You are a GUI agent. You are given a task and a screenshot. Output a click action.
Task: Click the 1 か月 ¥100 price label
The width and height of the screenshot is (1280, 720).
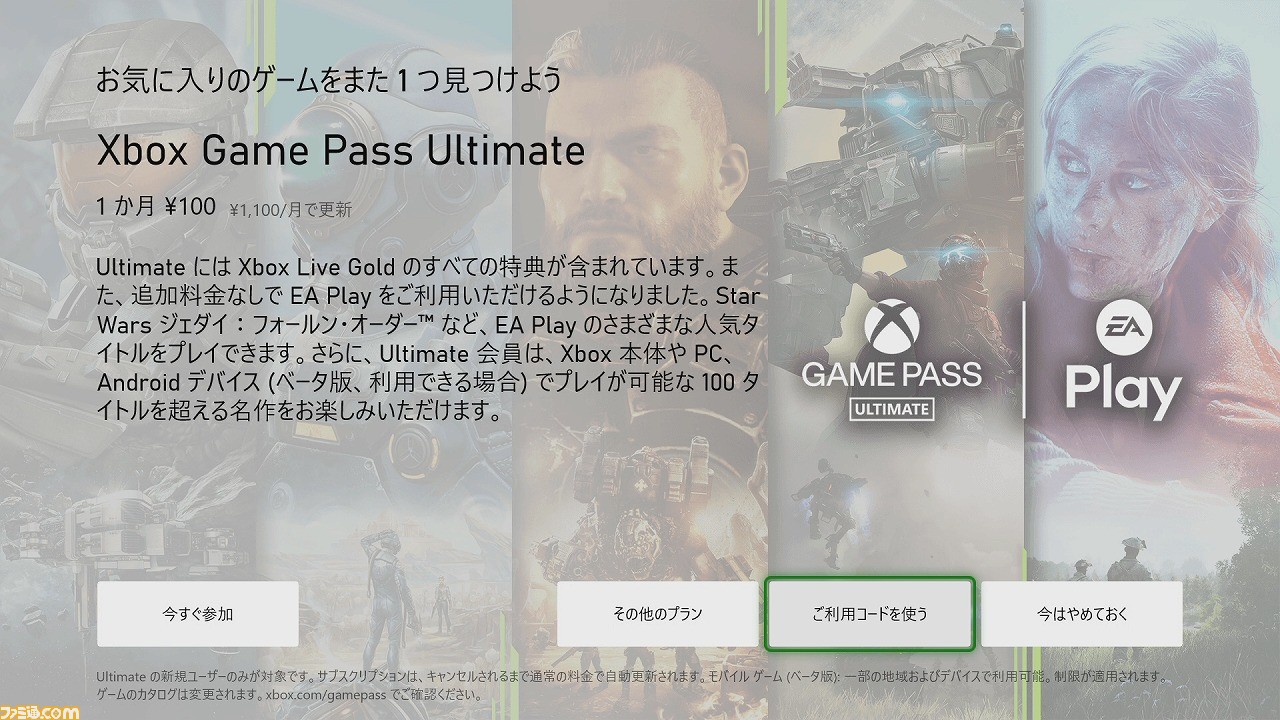[x=156, y=207]
